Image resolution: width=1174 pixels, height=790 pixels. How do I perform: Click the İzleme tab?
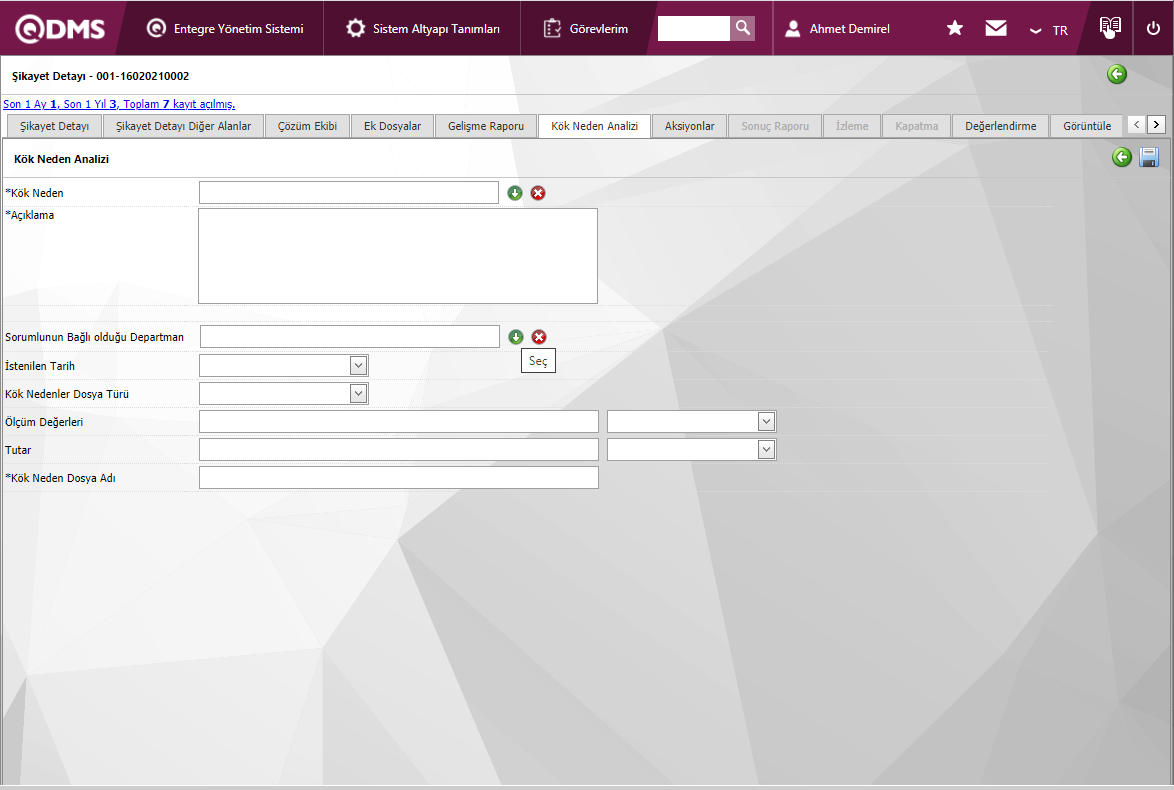tap(852, 126)
